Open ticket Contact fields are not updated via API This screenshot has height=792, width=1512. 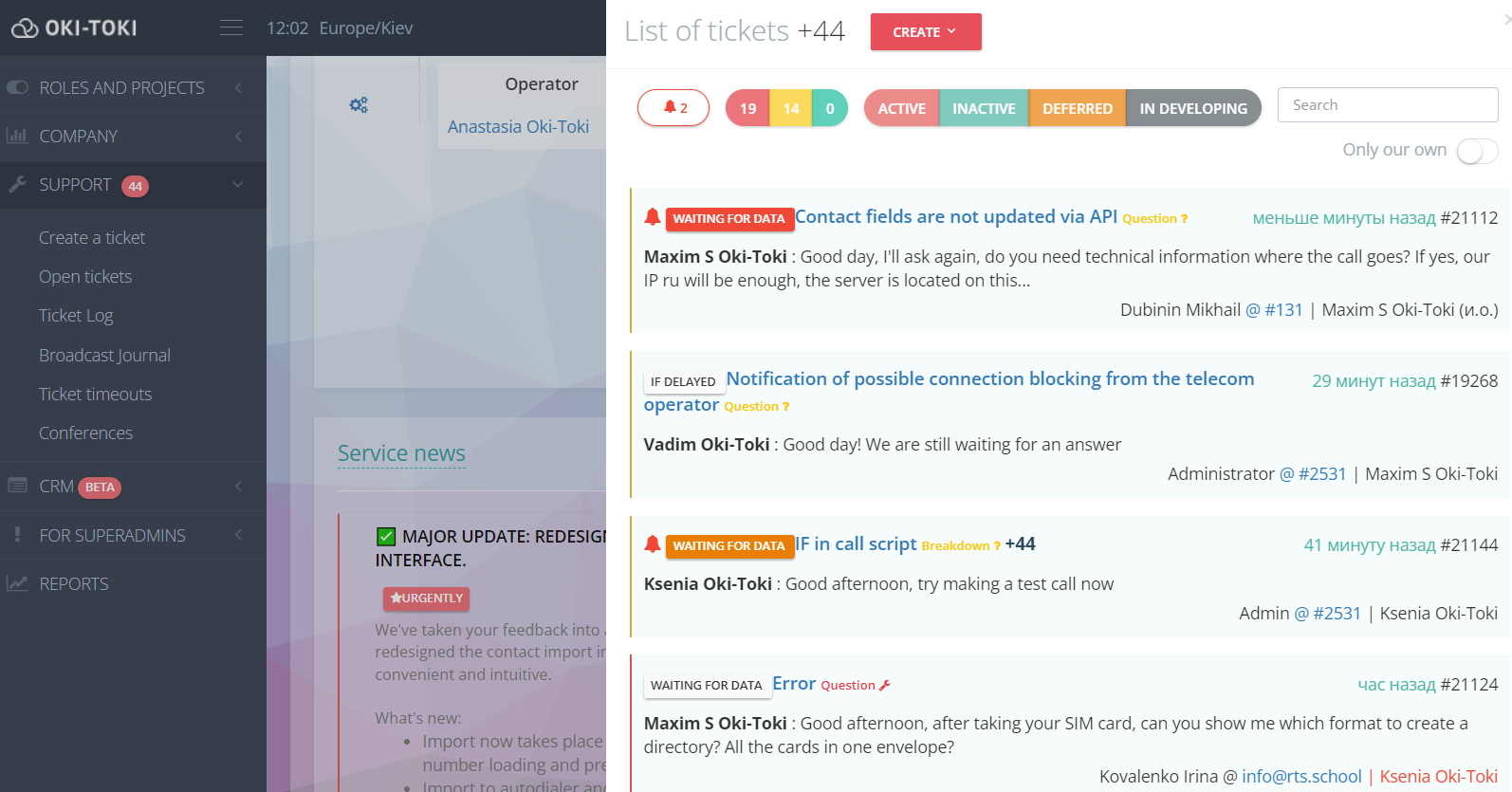click(956, 216)
